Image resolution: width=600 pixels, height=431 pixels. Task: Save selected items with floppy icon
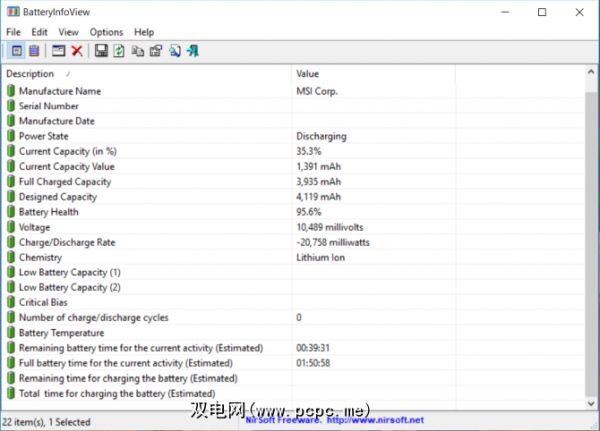pyautogui.click(x=101, y=51)
